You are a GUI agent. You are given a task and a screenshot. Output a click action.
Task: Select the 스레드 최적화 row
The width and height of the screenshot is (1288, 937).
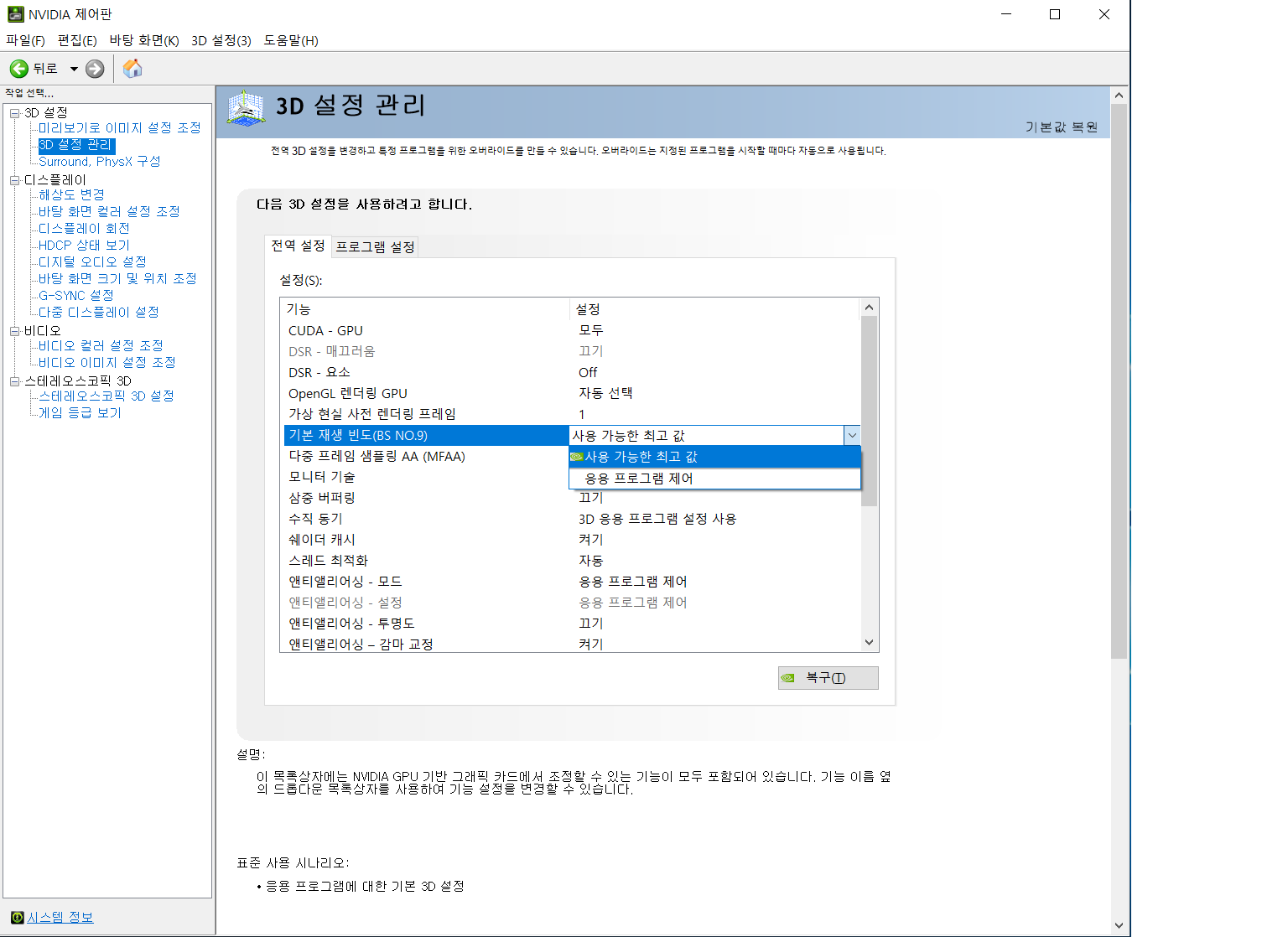571,561
